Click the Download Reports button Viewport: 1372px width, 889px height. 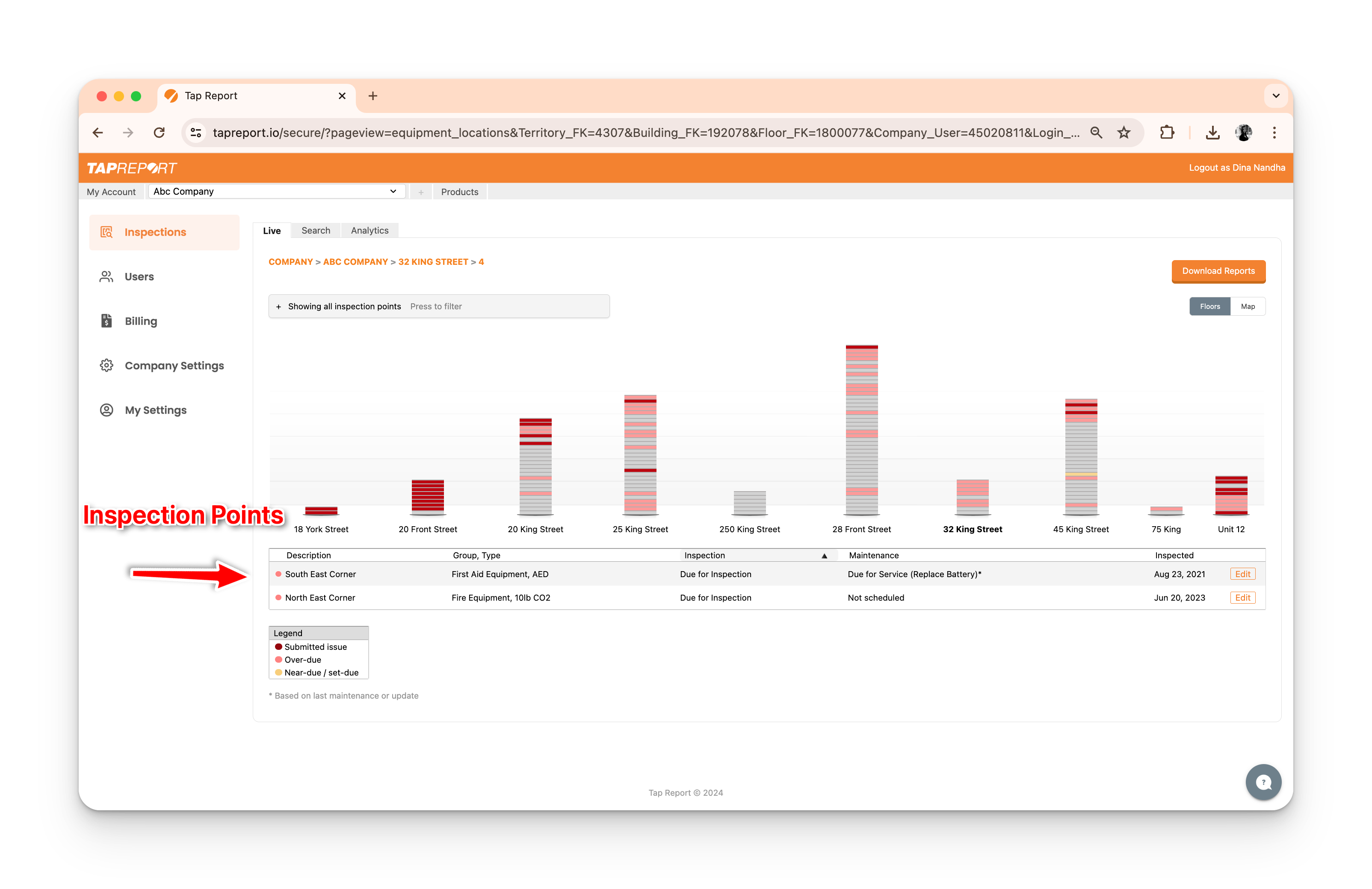coord(1218,271)
